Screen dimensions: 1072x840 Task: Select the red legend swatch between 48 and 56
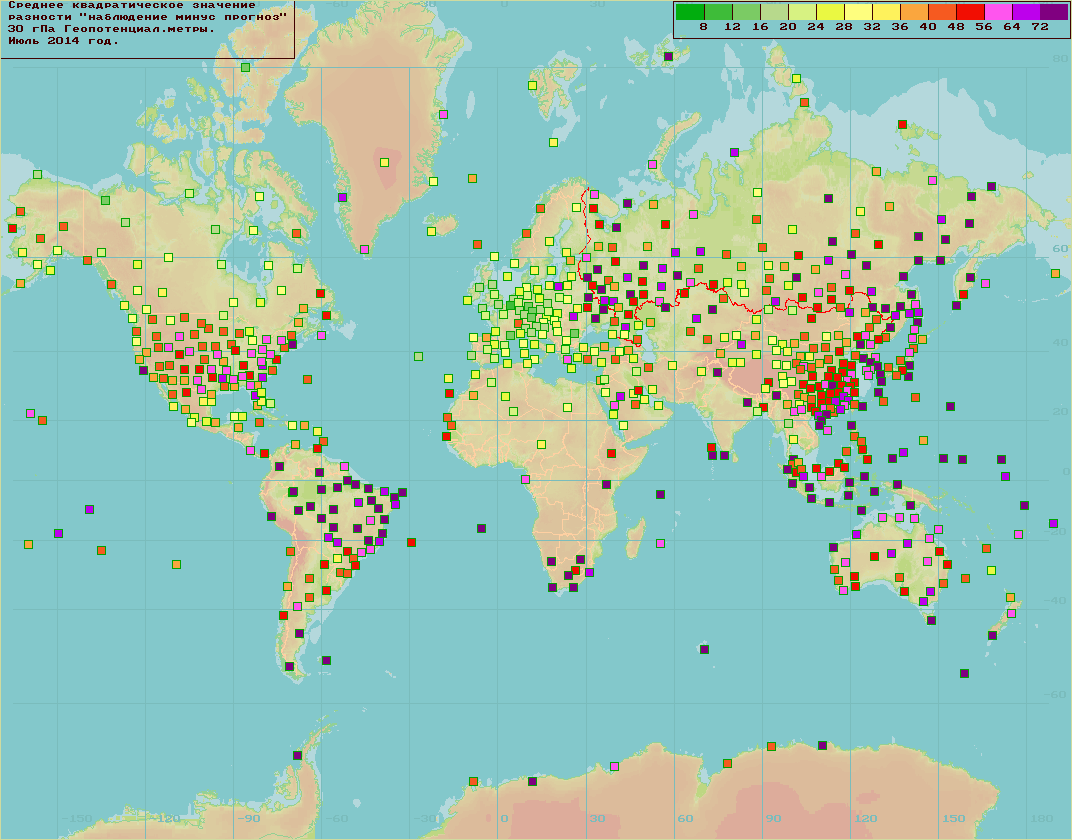pyautogui.click(x=970, y=11)
